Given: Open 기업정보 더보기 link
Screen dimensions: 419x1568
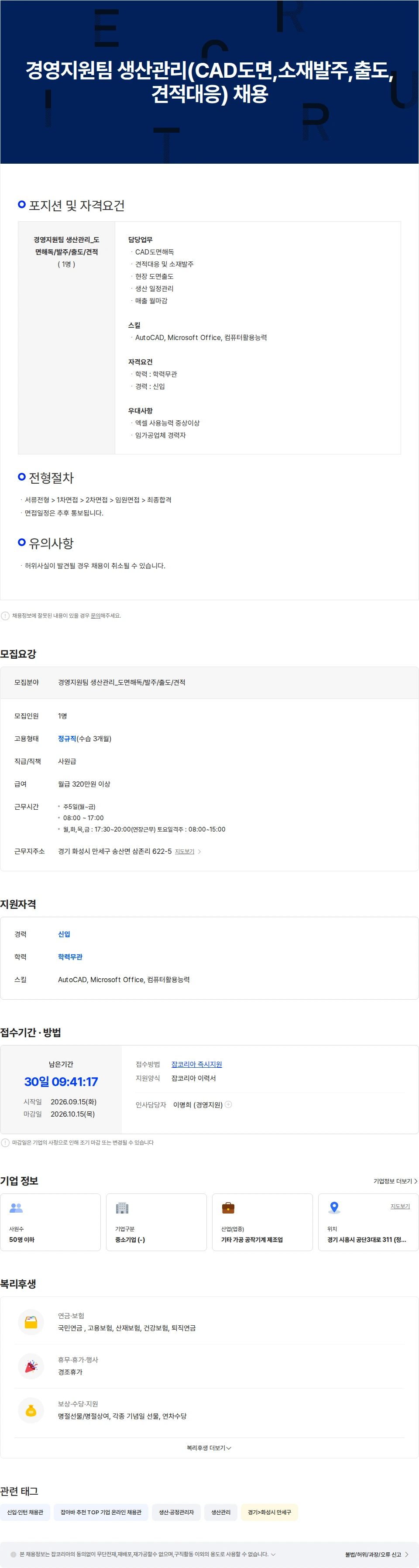Looking at the screenshot, I should [395, 1181].
